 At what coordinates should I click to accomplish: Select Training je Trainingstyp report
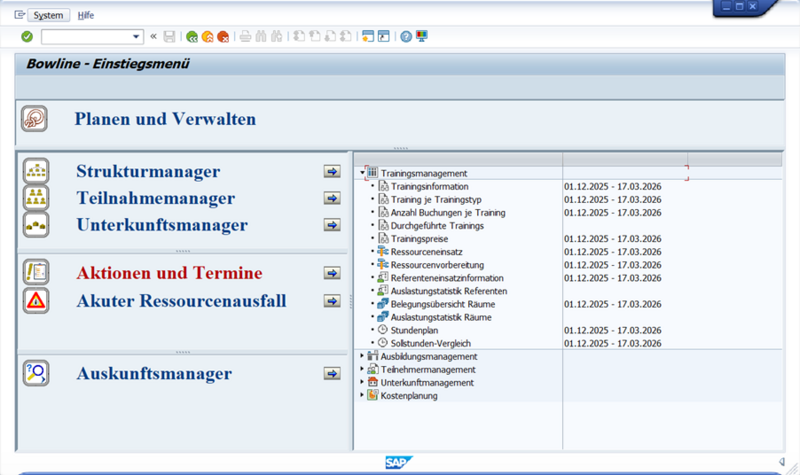436,199
